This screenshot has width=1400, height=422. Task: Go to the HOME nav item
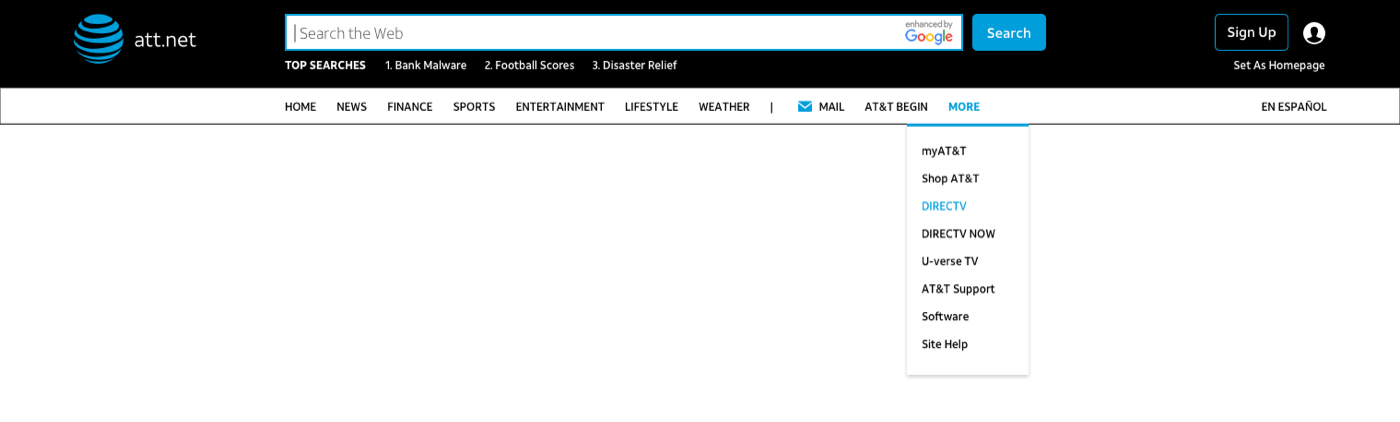[300, 107]
